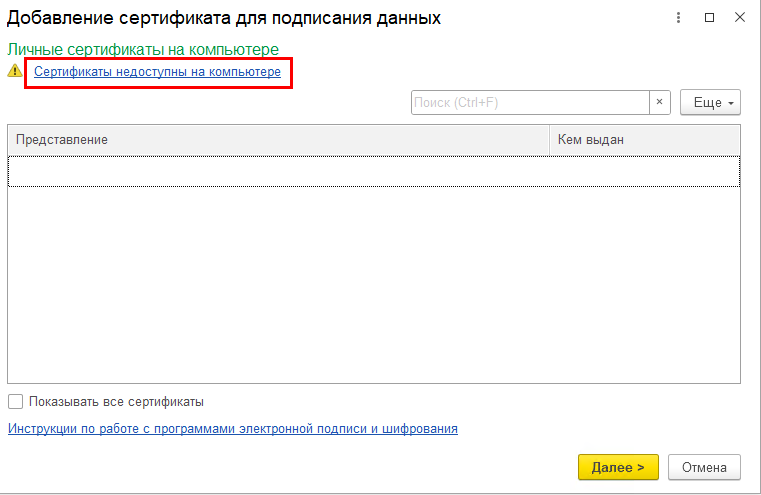Screen dimensions: 761x495
Task: Open the three-dot menu in the title bar
Action: pyautogui.click(x=680, y=18)
